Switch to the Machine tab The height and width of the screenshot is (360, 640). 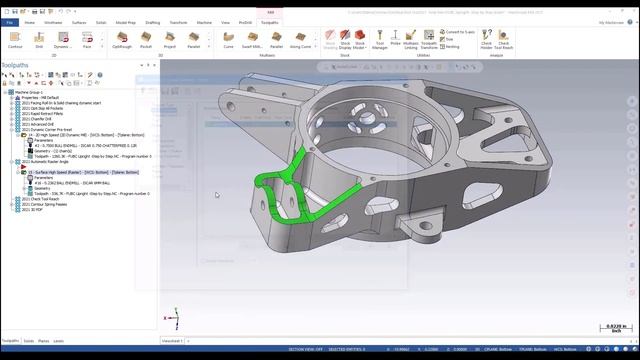[204, 23]
